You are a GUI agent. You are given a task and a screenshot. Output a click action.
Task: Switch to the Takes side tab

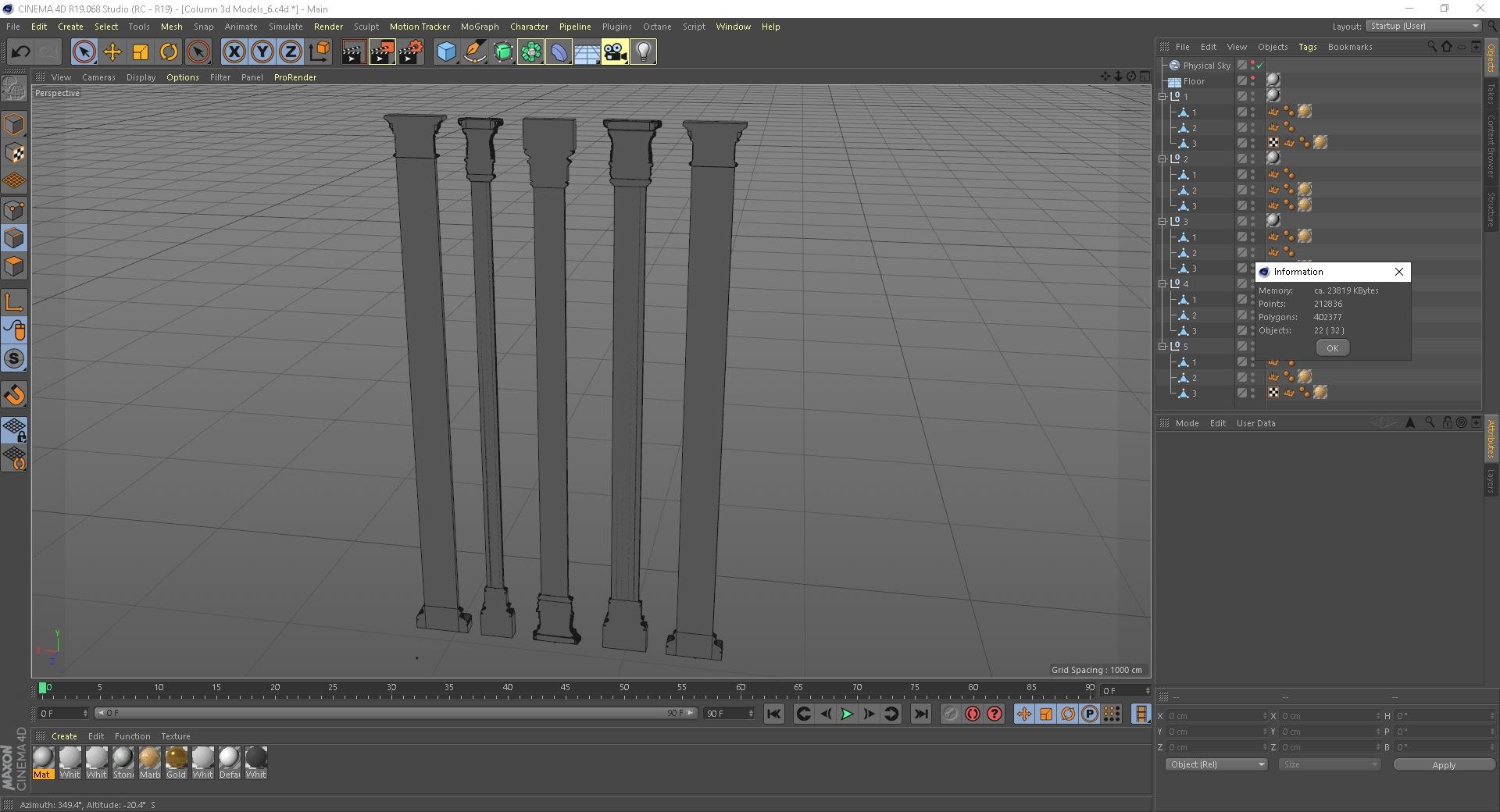tap(1491, 94)
